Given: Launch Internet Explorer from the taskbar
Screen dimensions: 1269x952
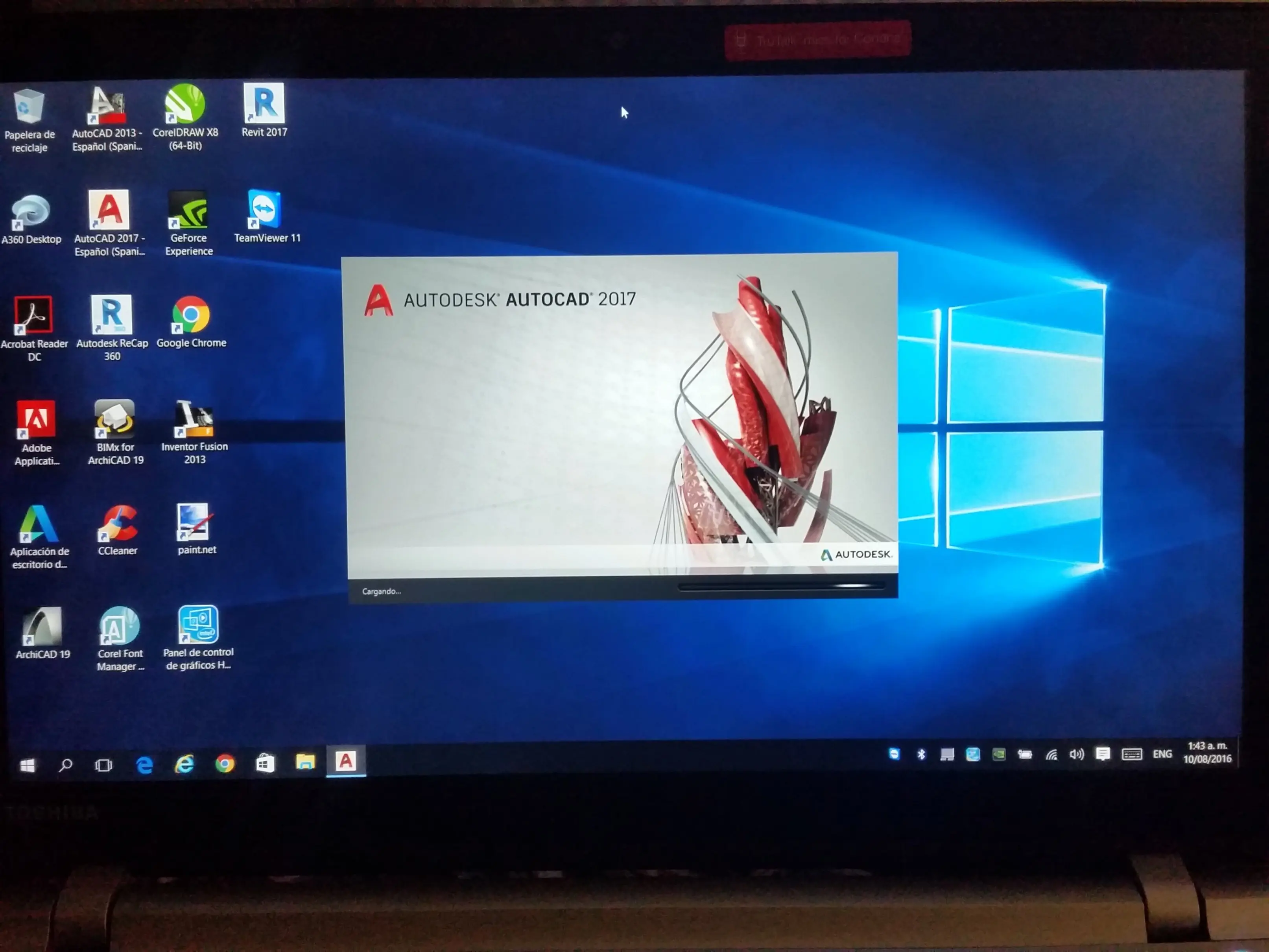Looking at the screenshot, I should (x=184, y=764).
